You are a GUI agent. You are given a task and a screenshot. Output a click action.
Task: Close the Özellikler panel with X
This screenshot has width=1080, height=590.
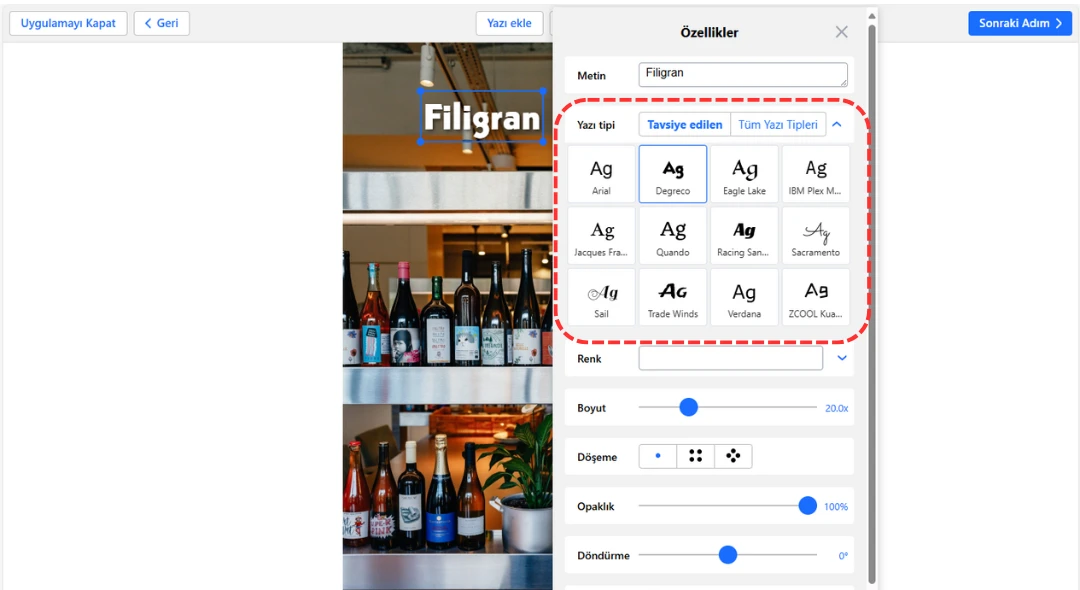coord(841,32)
